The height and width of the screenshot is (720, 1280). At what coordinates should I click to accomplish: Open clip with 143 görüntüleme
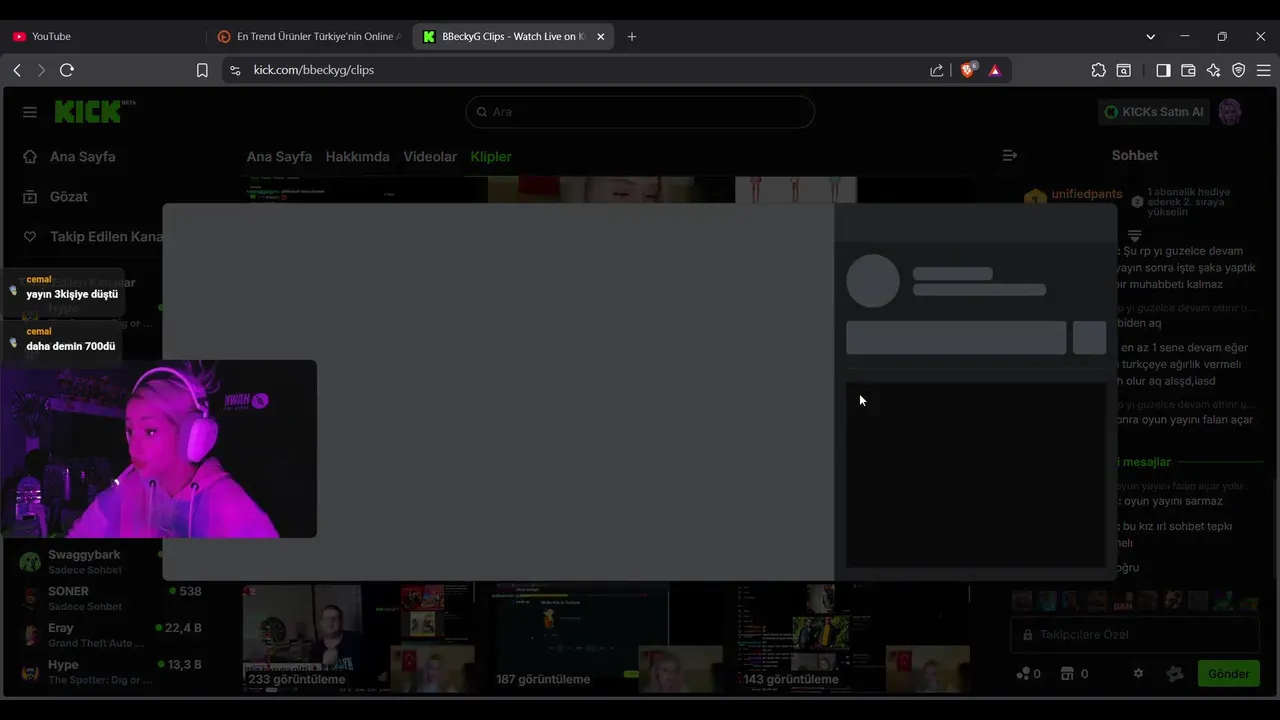(853, 639)
